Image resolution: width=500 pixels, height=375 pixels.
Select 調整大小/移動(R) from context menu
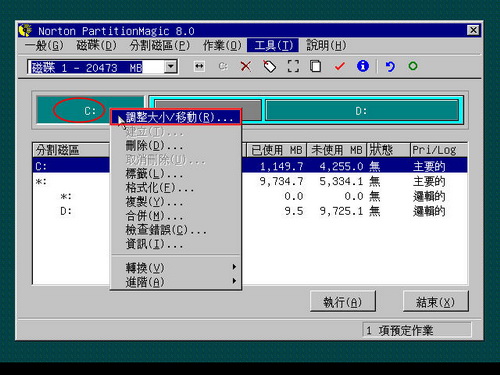175,117
